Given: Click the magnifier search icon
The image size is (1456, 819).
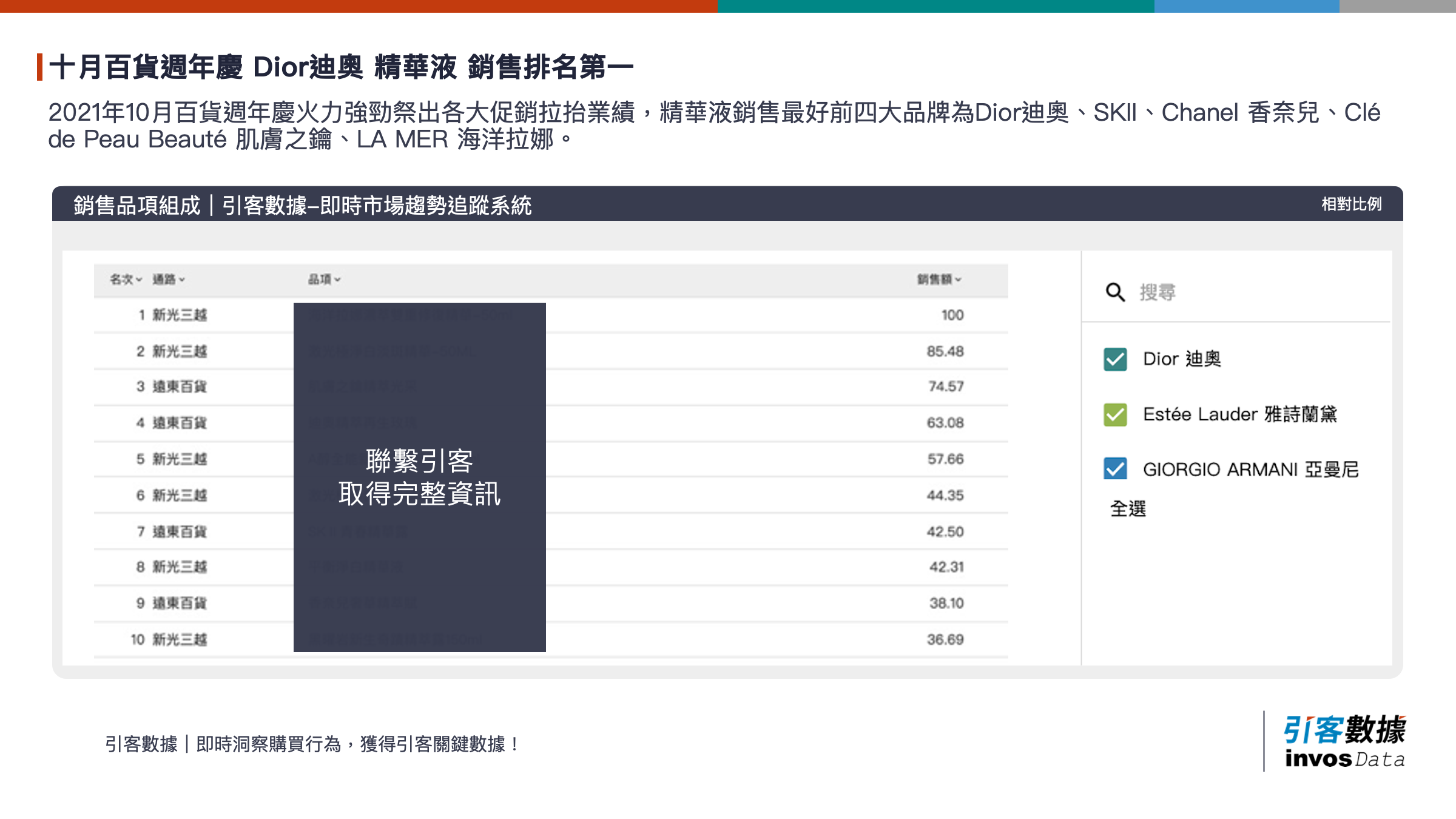Looking at the screenshot, I should [1115, 292].
